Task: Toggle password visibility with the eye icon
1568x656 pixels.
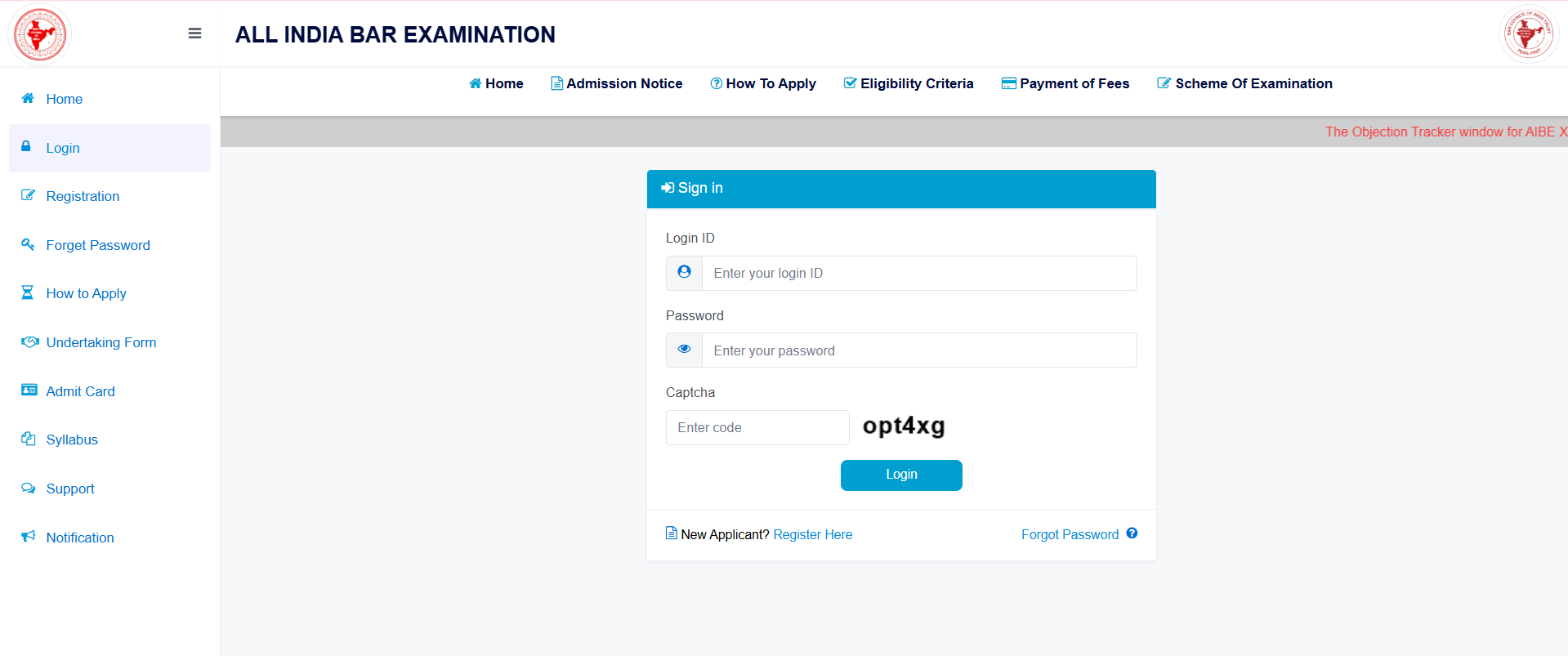Action: 684,349
